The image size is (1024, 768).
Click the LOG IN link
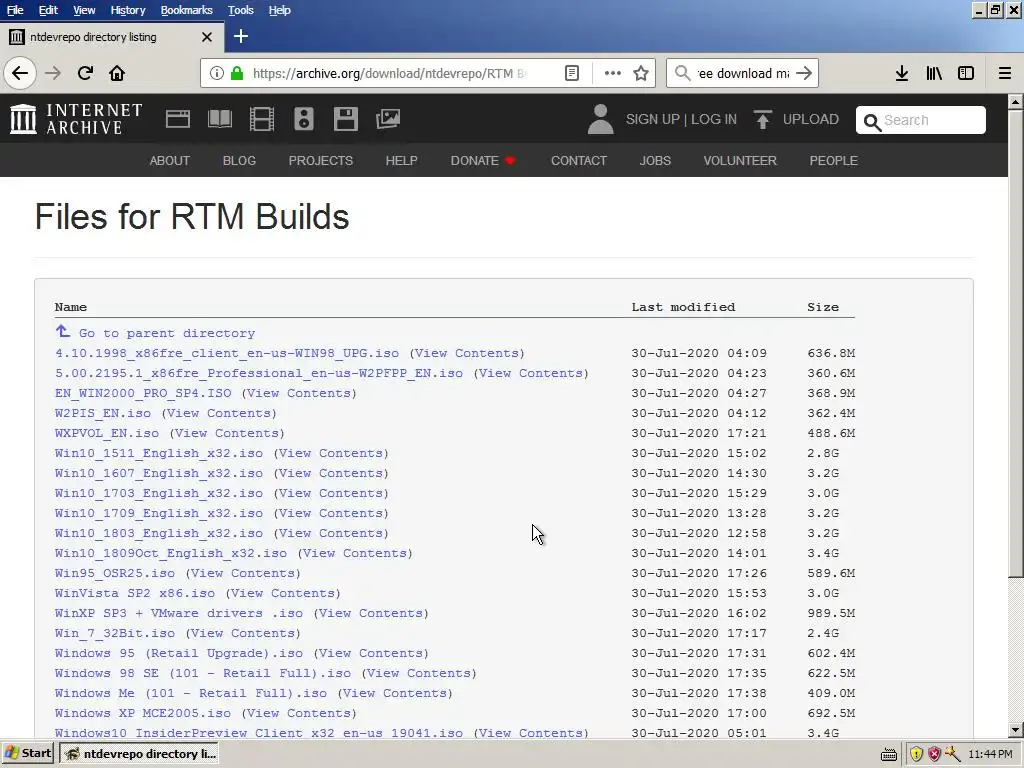point(714,120)
